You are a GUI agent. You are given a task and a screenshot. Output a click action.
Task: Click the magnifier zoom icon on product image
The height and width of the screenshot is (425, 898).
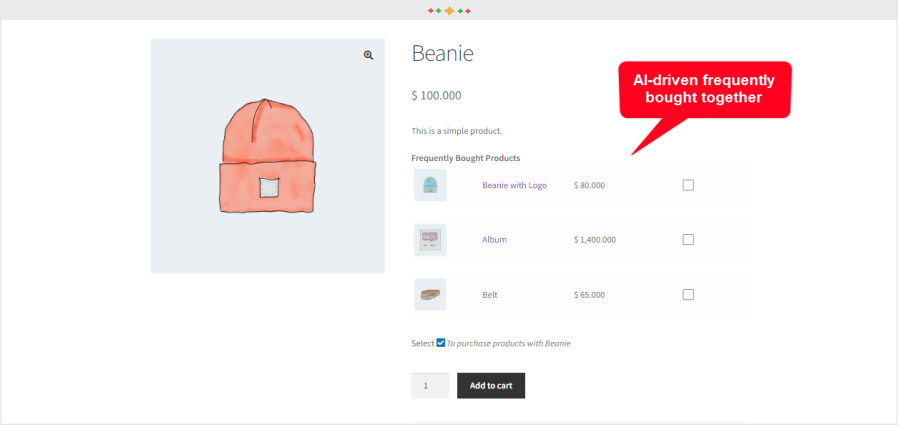(368, 56)
